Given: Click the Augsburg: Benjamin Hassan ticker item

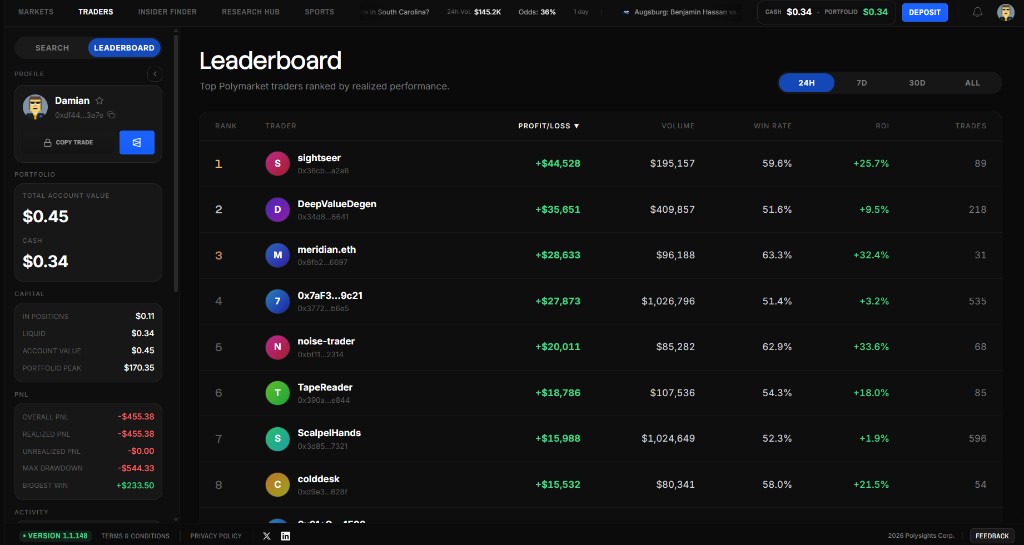Looking at the screenshot, I should (680, 12).
